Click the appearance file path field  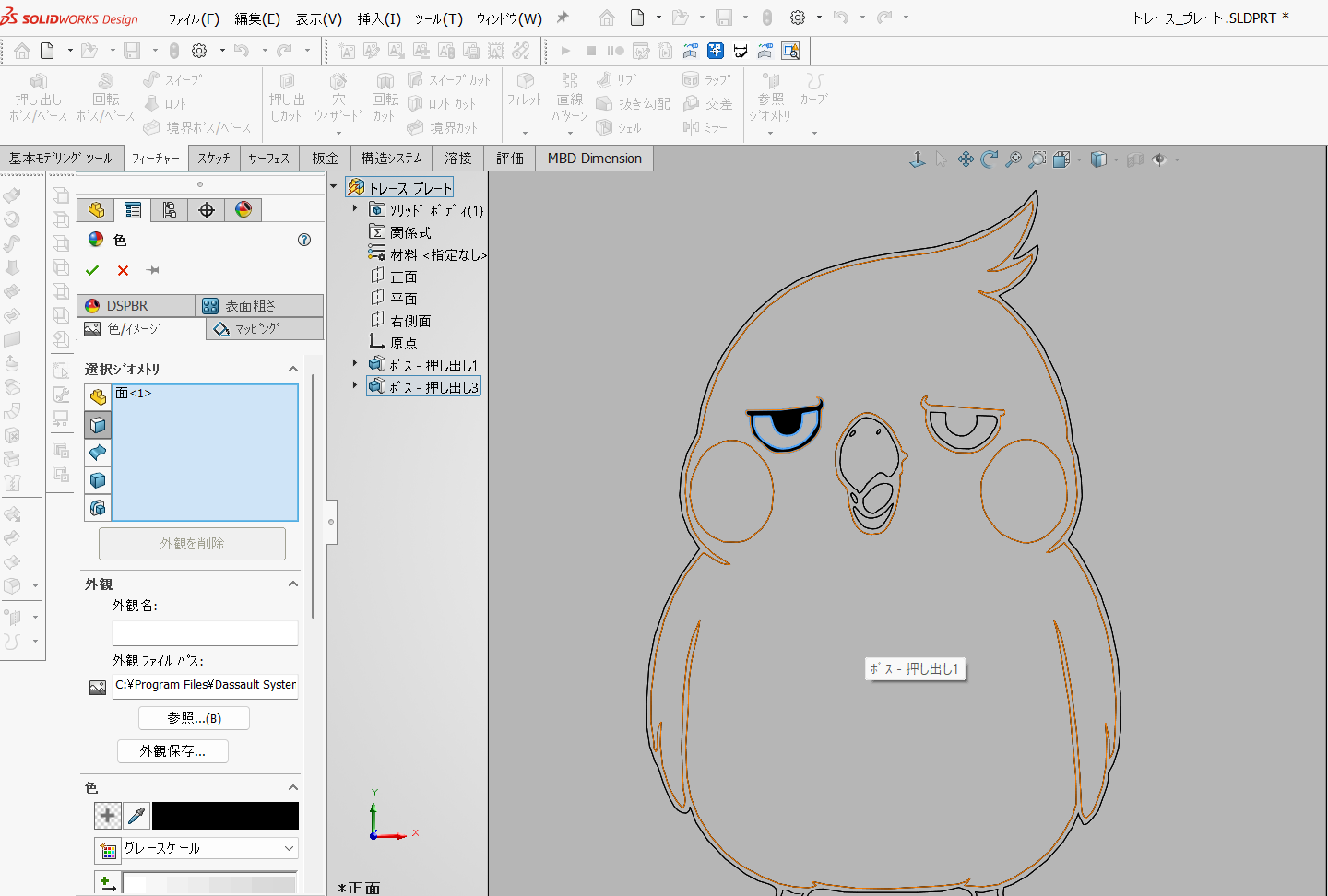click(x=205, y=685)
